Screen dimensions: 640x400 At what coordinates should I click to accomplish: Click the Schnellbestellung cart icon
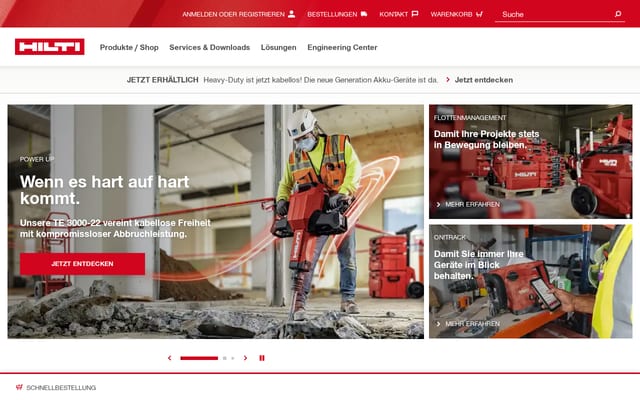pos(19,387)
